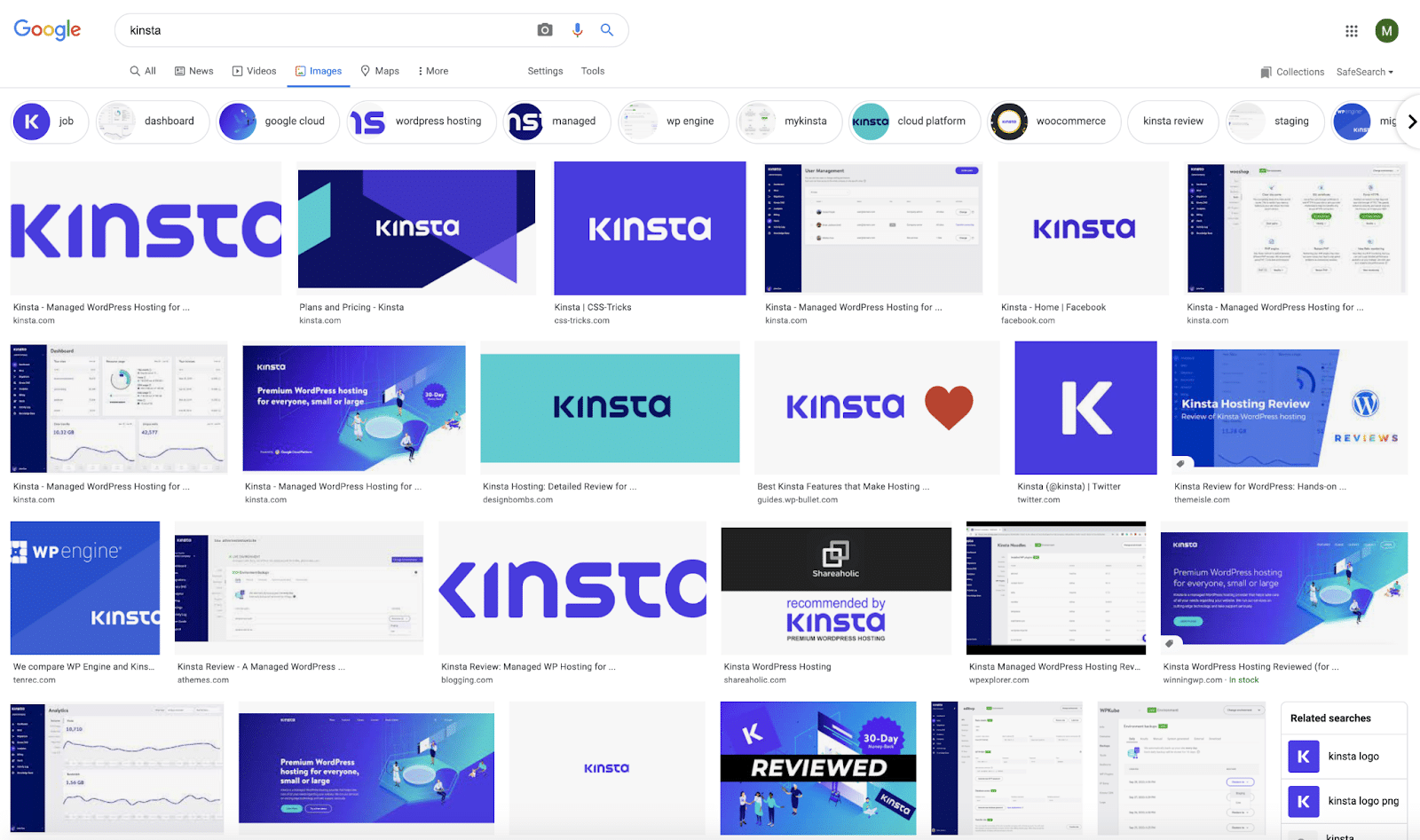Open search Settings
Screen dimensions: 1420x840
[545, 70]
